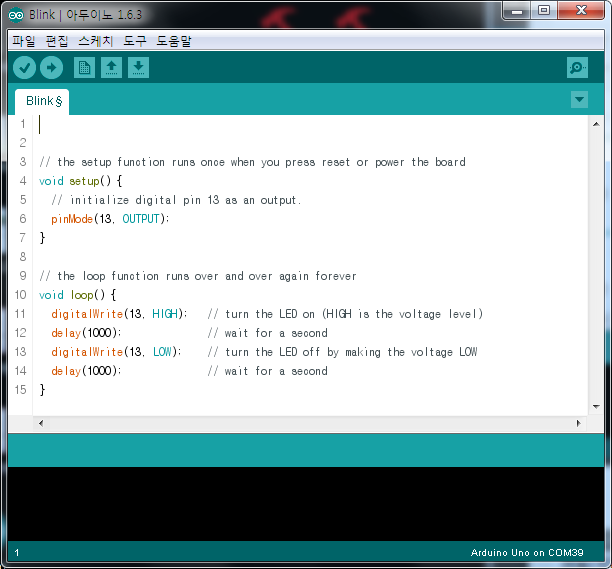Click the Arduino logo in title bar
Image resolution: width=612 pixels, height=569 pixels.
16,15
